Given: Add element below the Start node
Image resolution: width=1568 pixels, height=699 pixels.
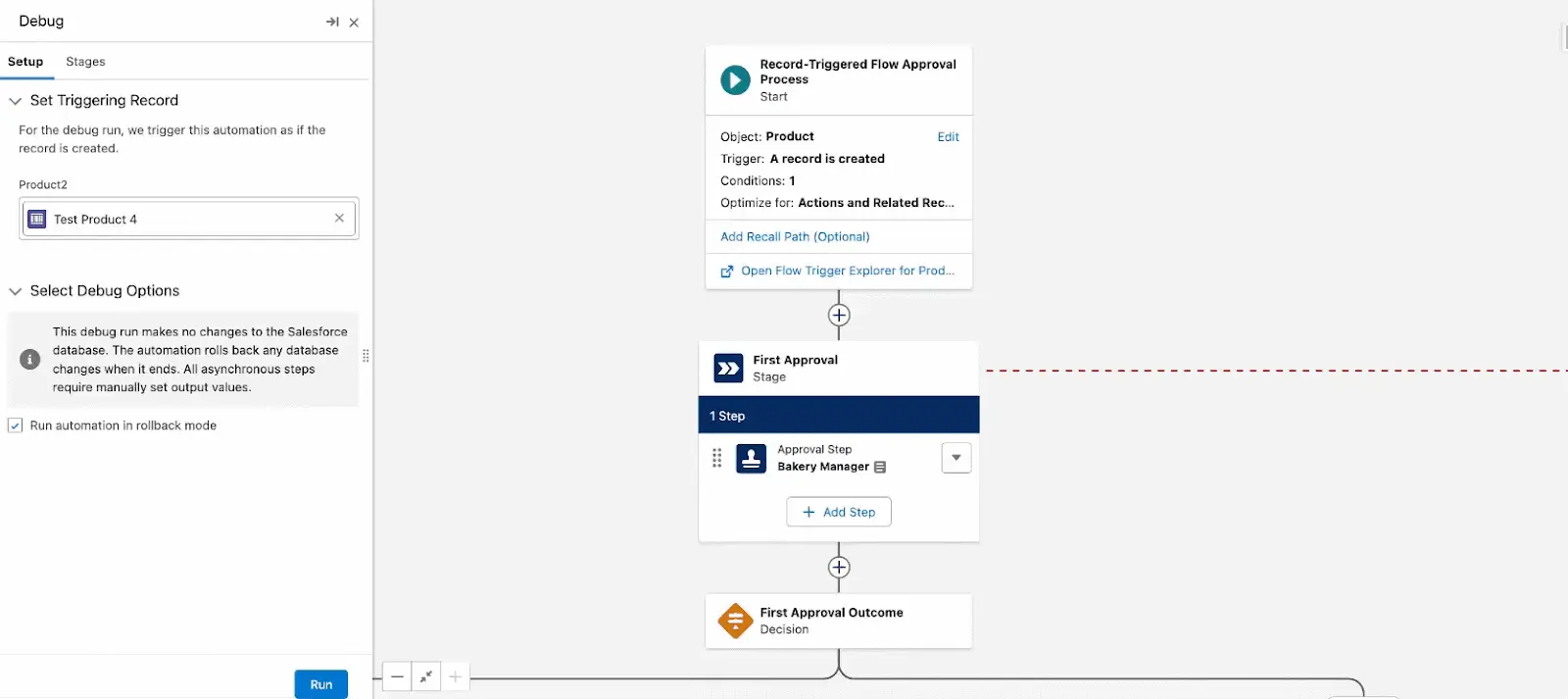Looking at the screenshot, I should [x=839, y=315].
